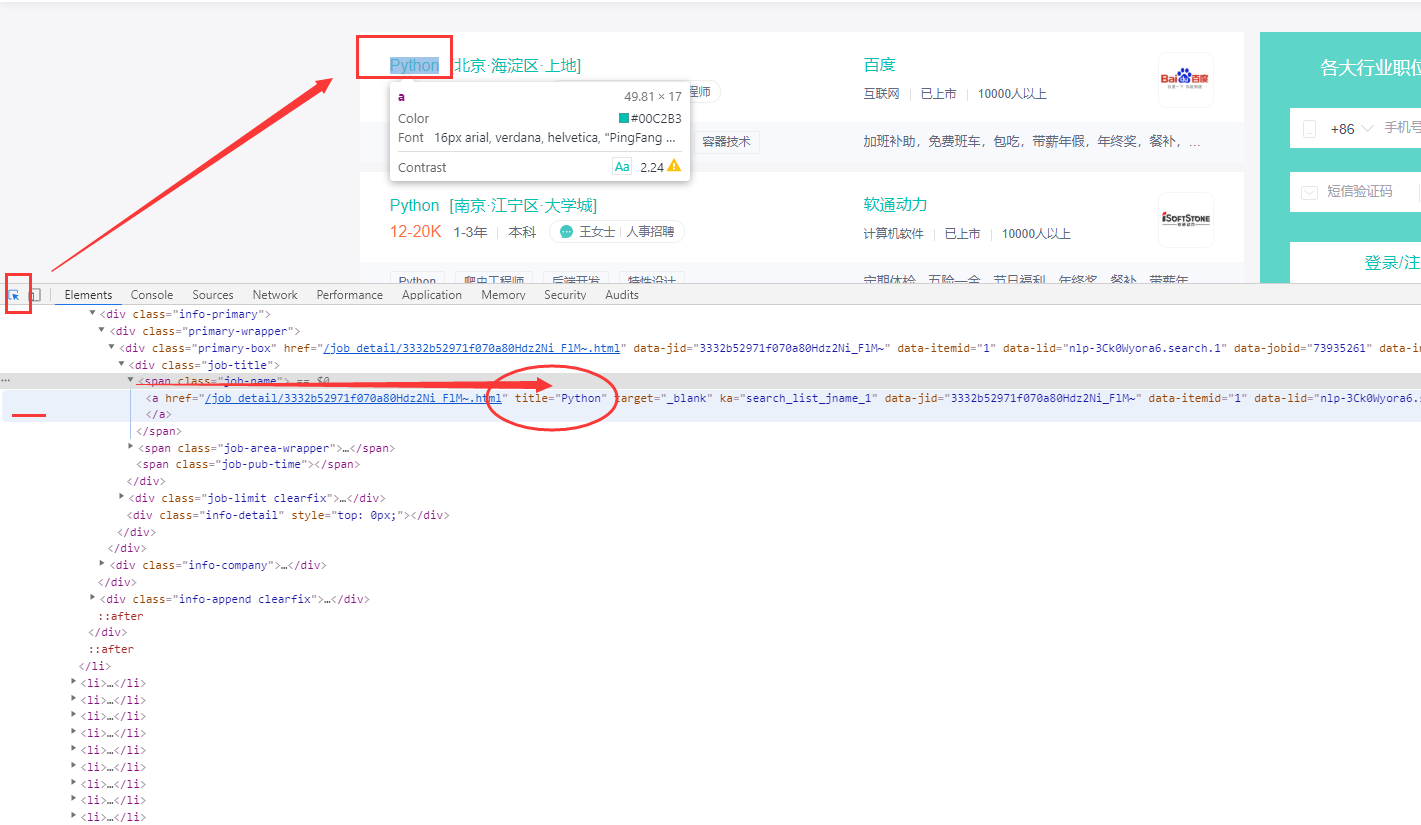The width and height of the screenshot is (1421, 825).
Task: Click the chat bubble icon beside 王女士
Action: tap(566, 232)
